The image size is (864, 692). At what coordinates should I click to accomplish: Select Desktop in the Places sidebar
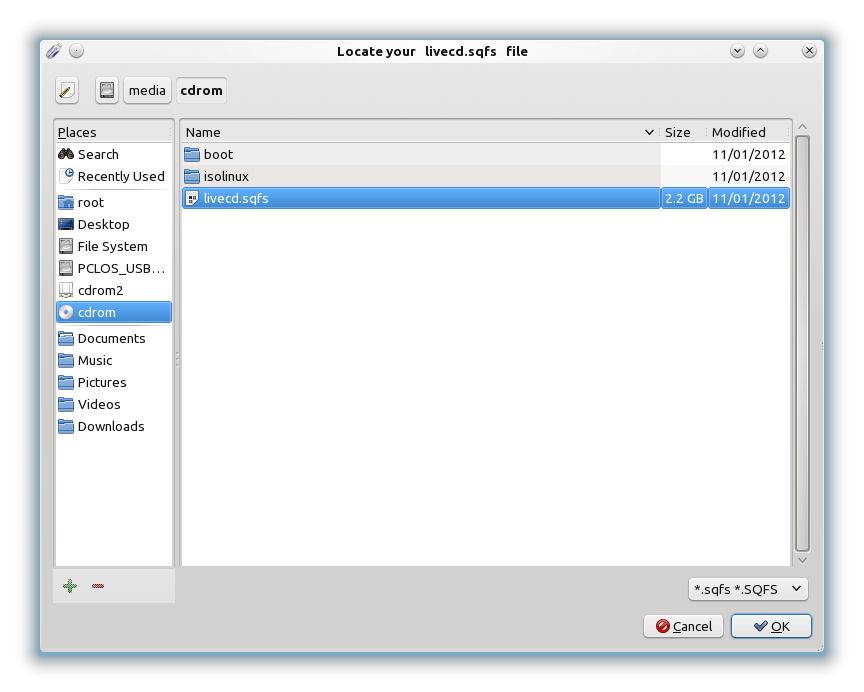click(114, 224)
